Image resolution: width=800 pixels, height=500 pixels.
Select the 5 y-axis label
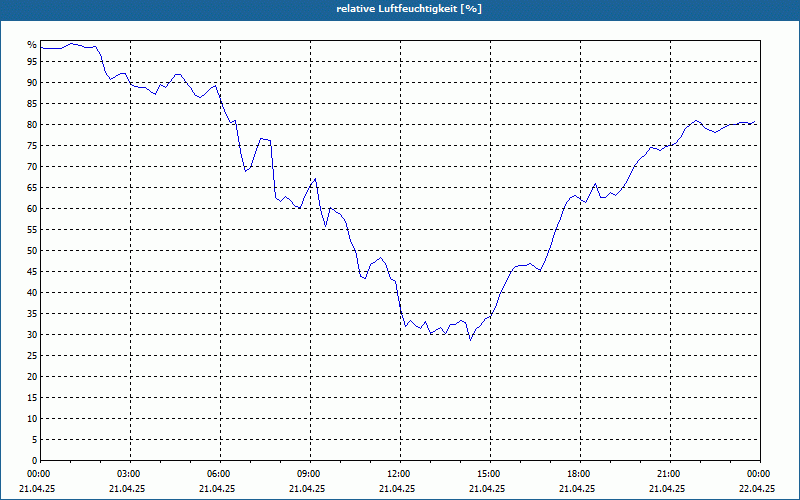tap(34, 440)
